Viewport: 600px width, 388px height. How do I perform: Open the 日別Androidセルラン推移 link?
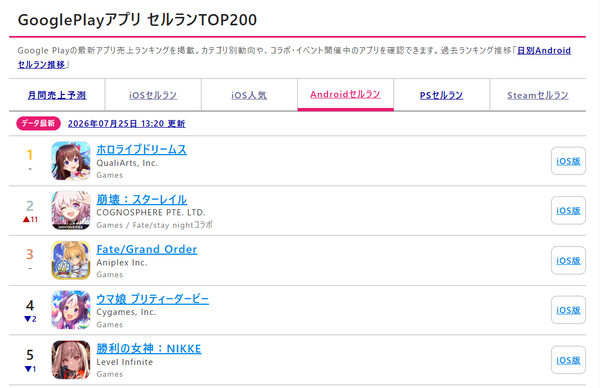pos(544,51)
